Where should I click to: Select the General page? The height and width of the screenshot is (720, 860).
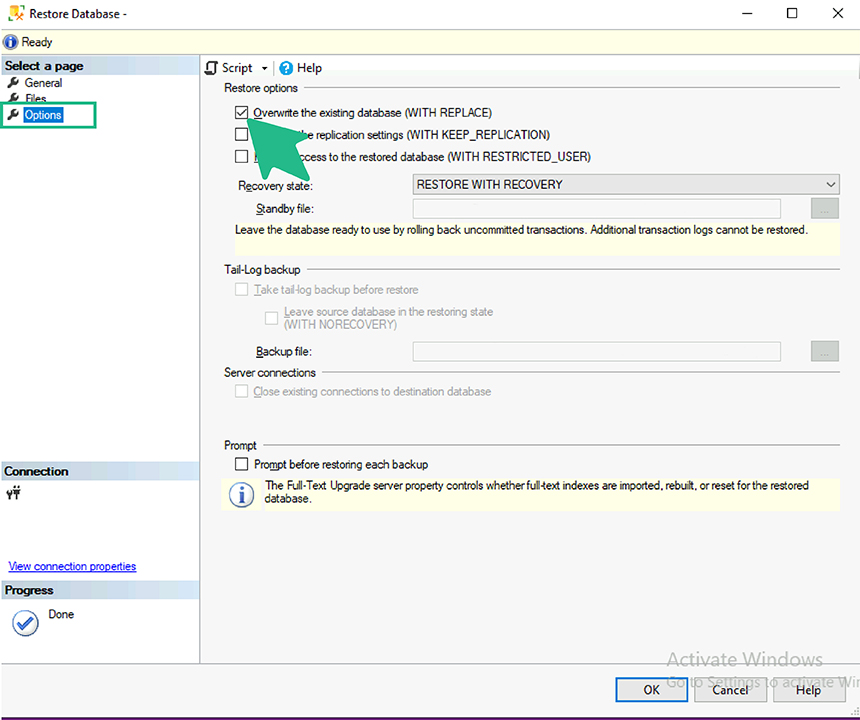click(x=43, y=83)
